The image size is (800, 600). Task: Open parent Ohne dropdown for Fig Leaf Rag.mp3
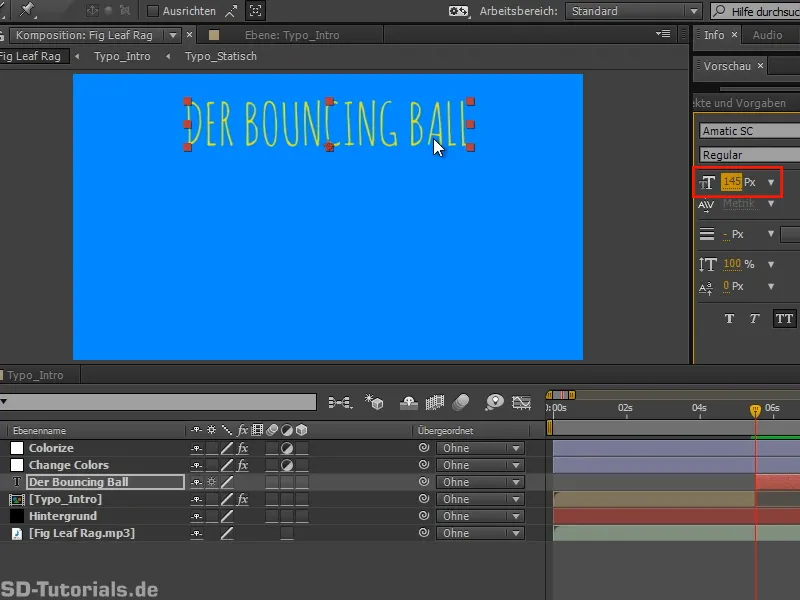(480, 533)
